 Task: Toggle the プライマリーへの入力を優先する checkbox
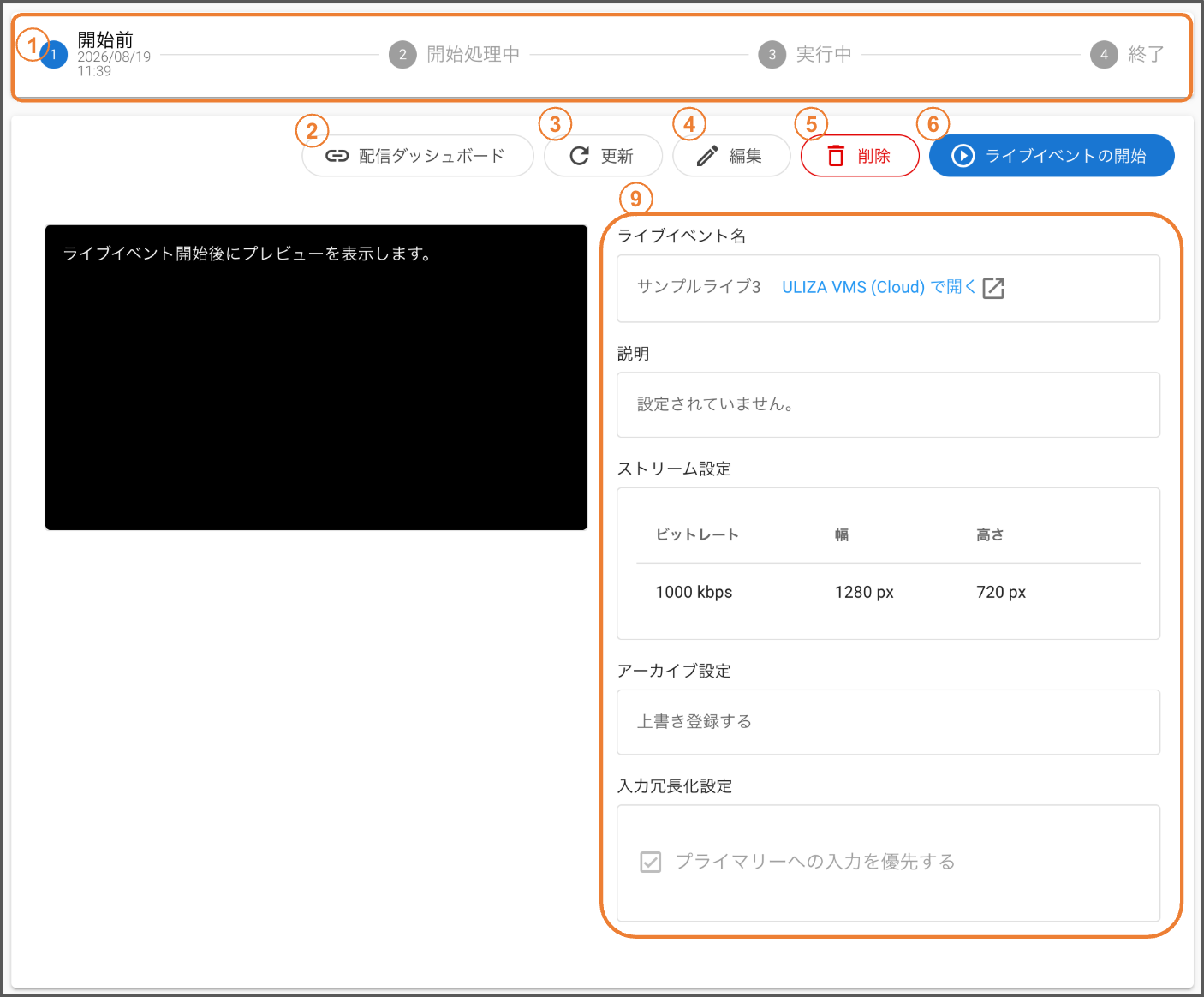tap(651, 862)
